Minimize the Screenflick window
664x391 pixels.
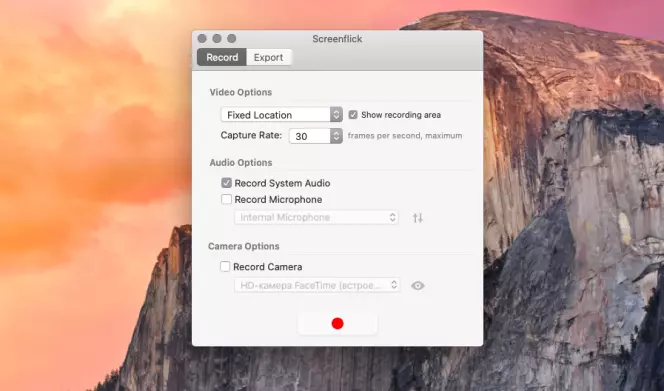pos(217,39)
